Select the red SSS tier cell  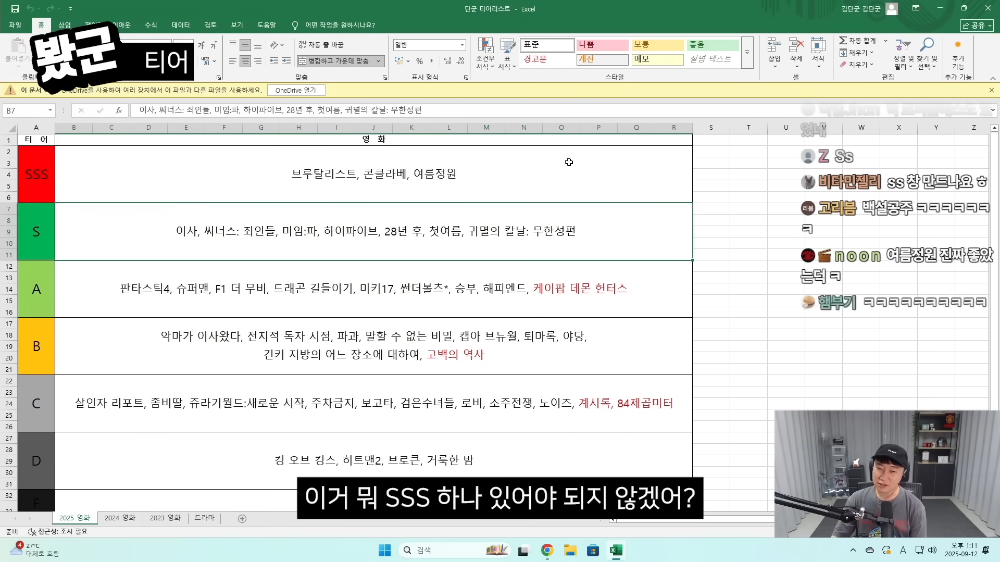tap(36, 174)
